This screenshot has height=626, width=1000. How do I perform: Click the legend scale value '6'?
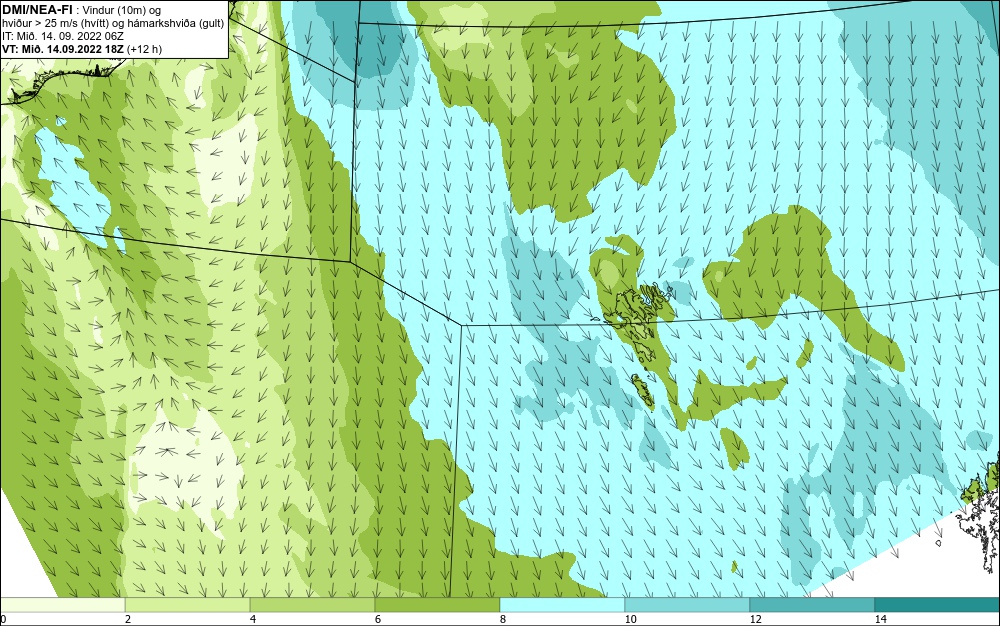[378, 619]
